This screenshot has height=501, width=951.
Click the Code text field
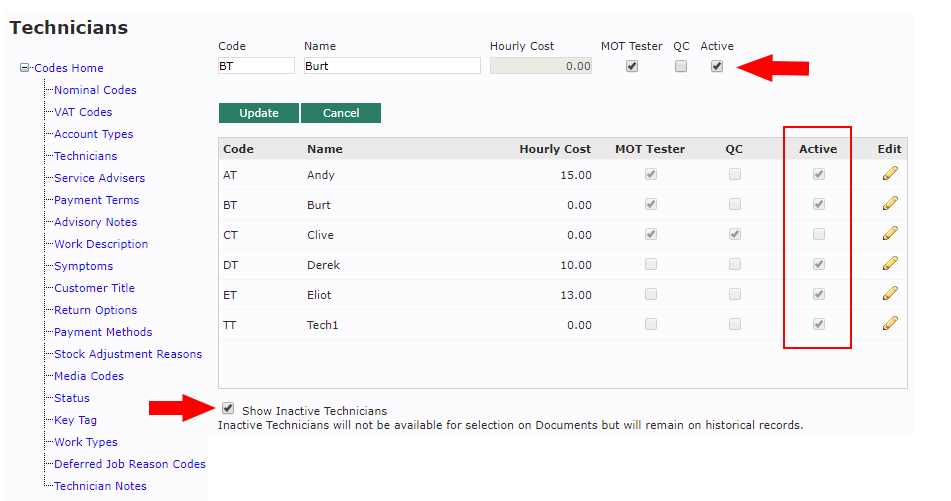pos(256,66)
